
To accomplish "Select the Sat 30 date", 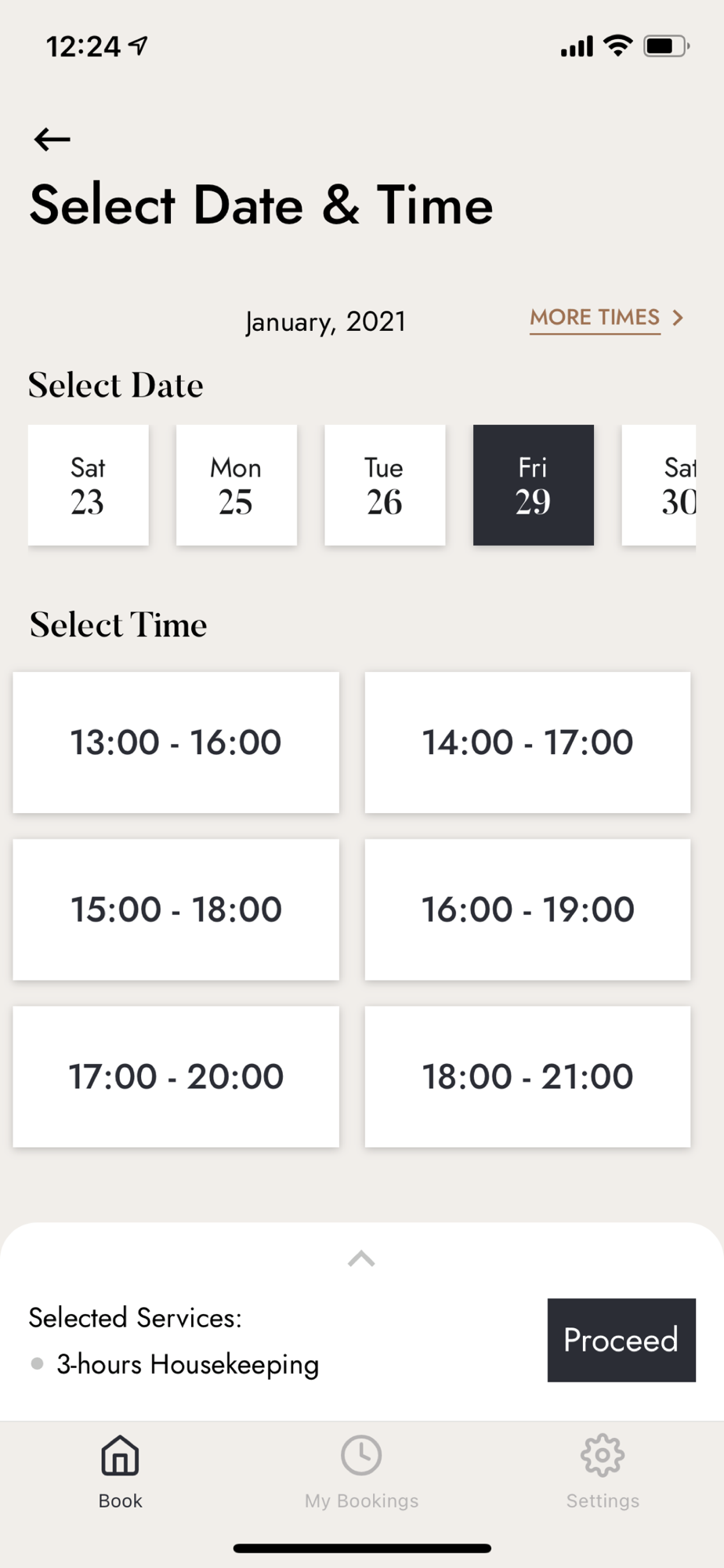I will pyautogui.click(x=659, y=485).
